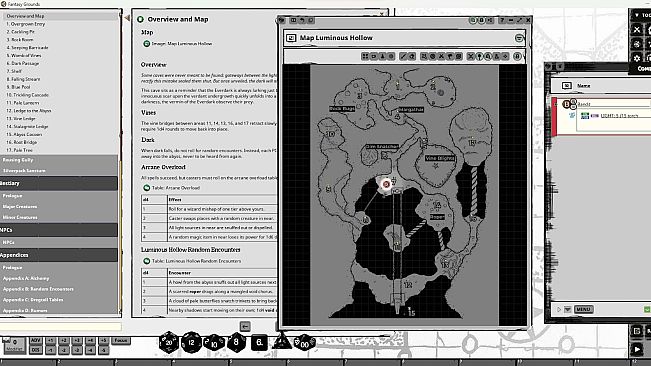Click the LIGHT effect in combat tracker
This screenshot has height=366, width=651.
coord(619,116)
